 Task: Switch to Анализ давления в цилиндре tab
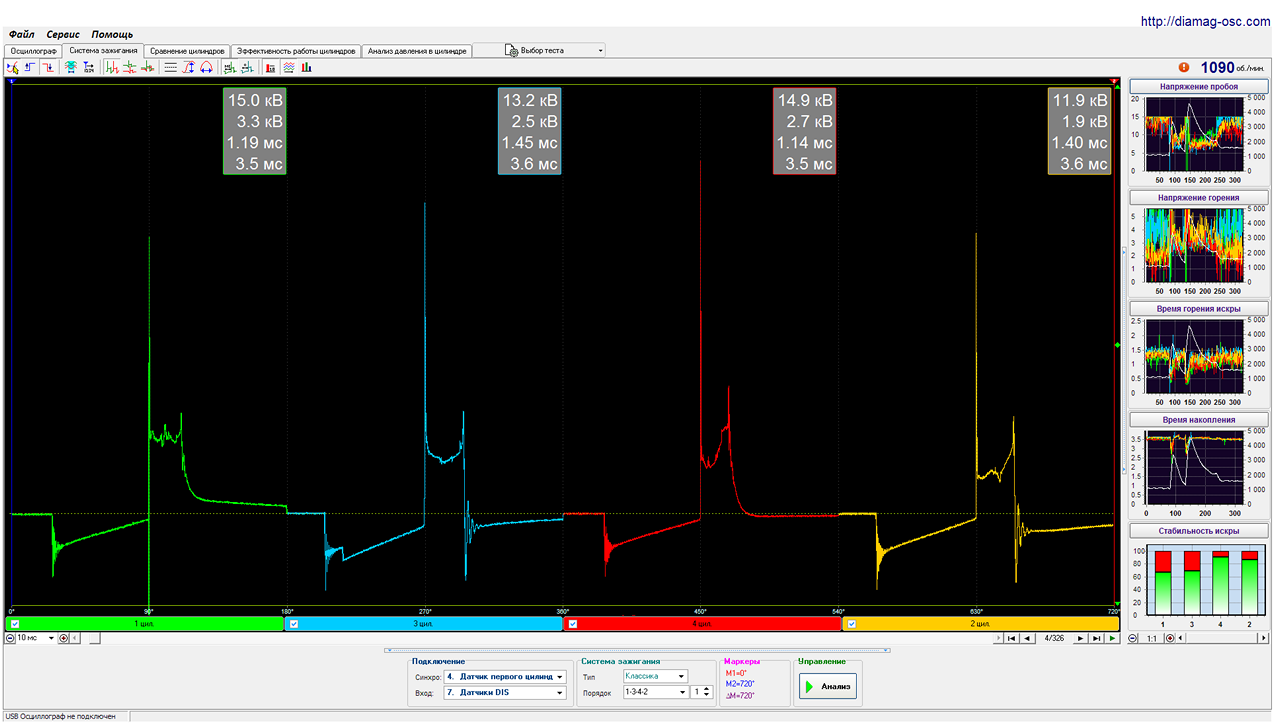coord(416,50)
